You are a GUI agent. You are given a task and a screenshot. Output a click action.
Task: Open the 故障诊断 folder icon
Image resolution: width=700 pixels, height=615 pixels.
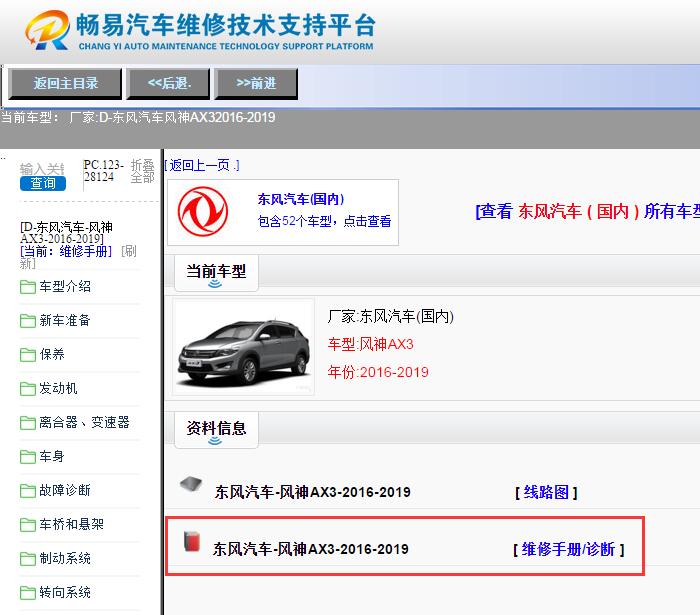click(x=28, y=491)
